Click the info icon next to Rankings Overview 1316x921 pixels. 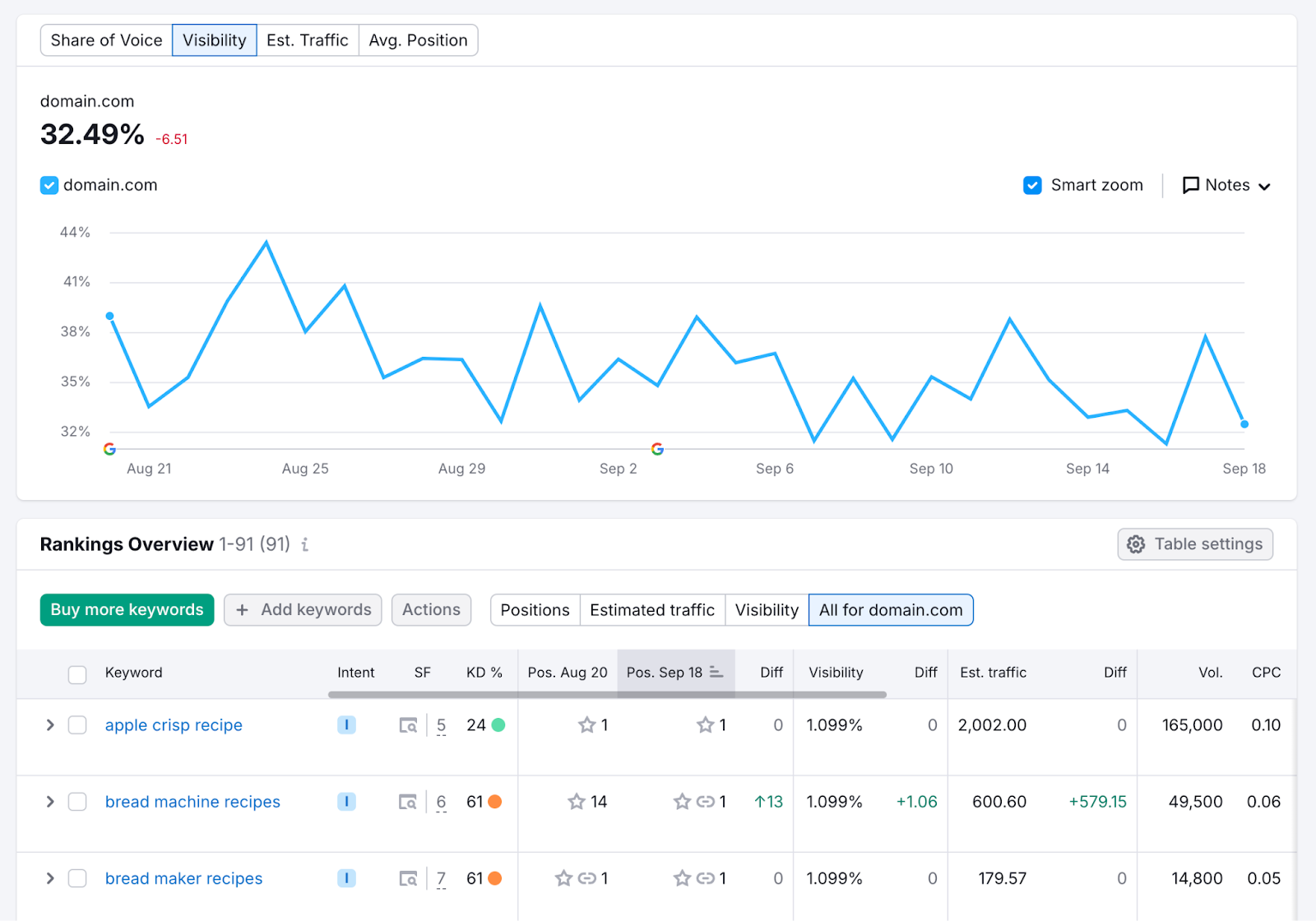[x=305, y=544]
